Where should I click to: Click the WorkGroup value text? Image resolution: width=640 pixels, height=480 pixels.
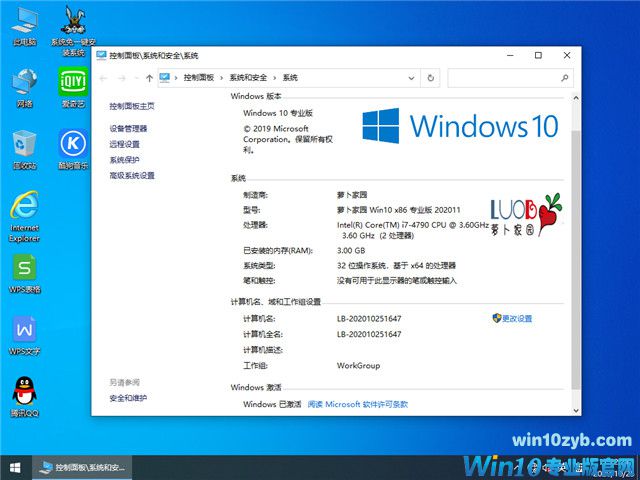tap(358, 365)
